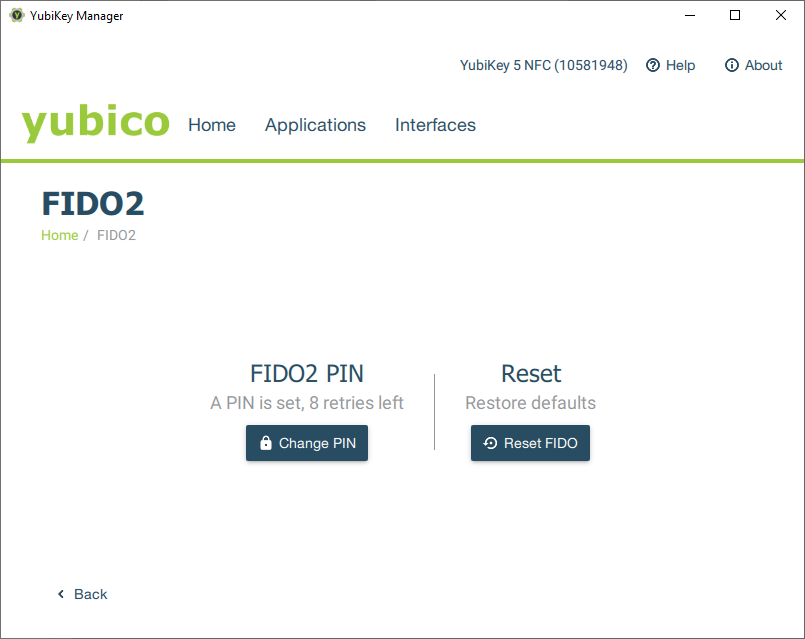Open the About link text
The width and height of the screenshot is (805, 639).
[763, 65]
